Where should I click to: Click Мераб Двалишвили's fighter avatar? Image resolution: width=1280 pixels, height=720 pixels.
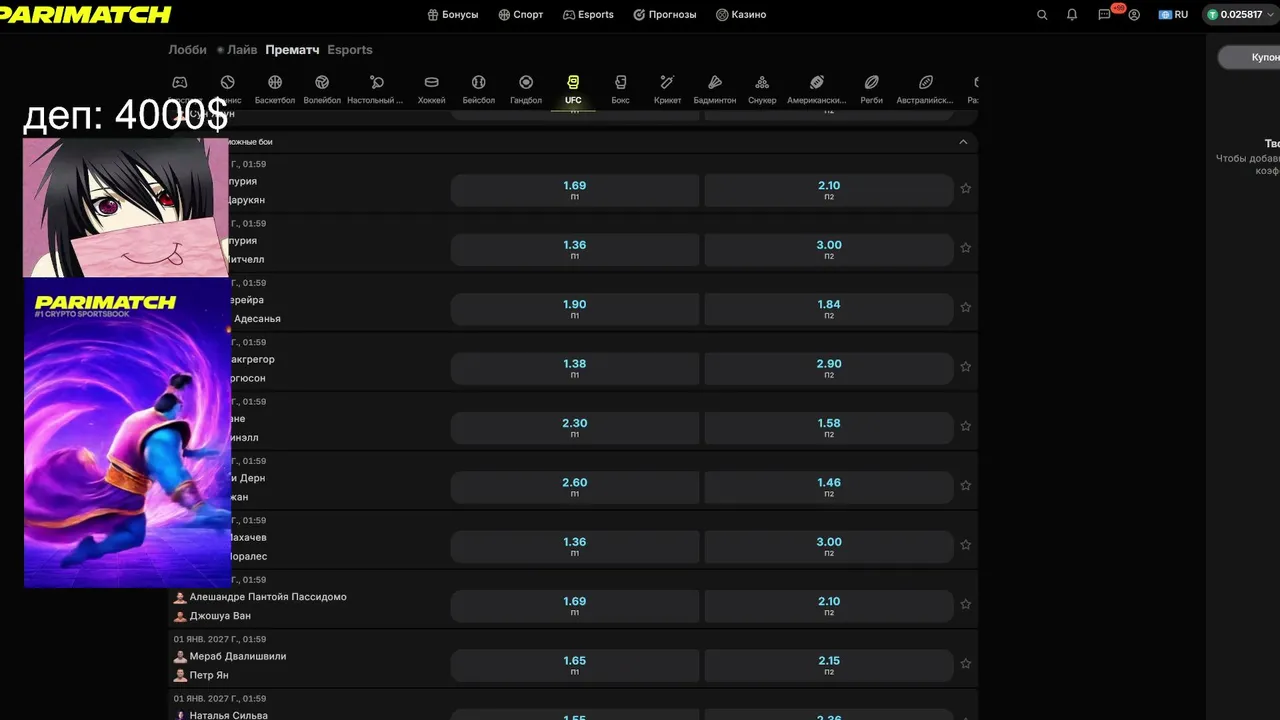point(180,657)
